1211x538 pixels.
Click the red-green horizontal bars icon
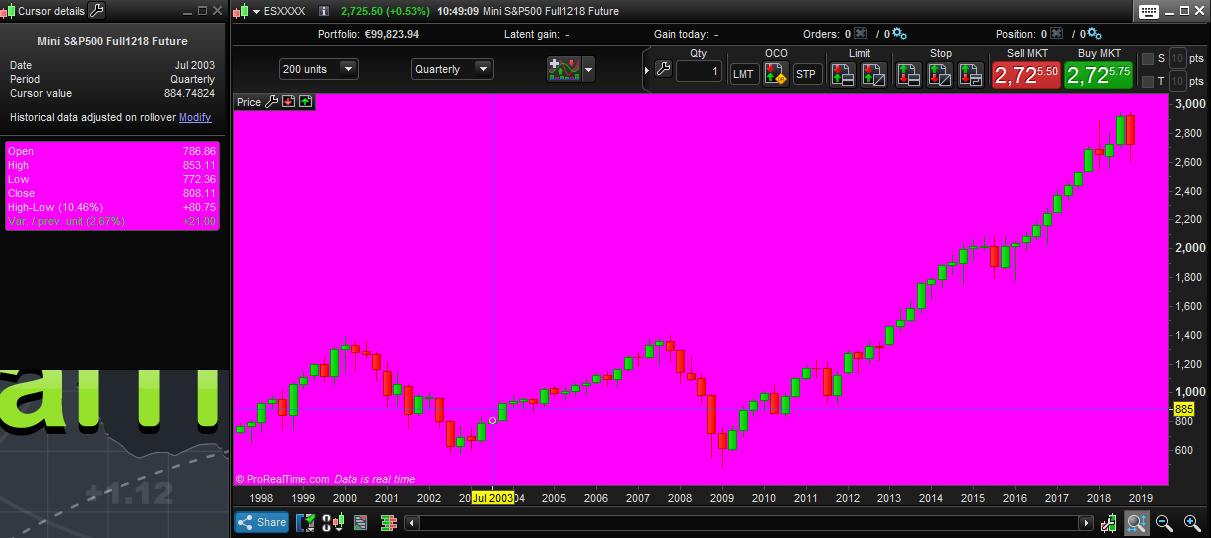pos(388,522)
